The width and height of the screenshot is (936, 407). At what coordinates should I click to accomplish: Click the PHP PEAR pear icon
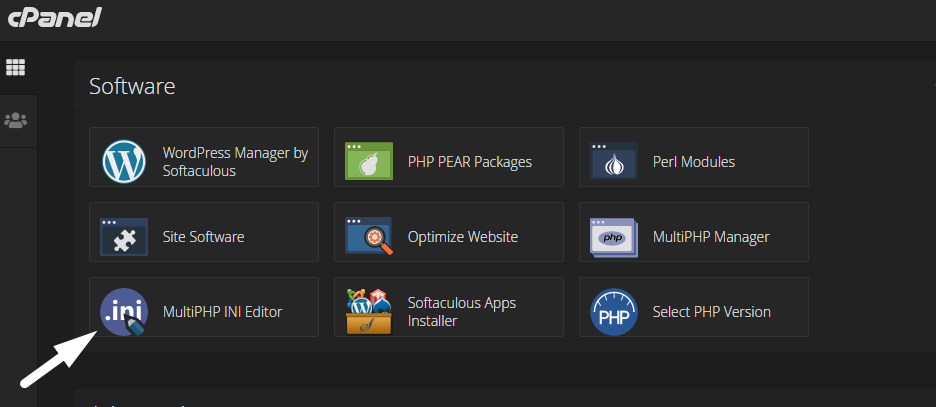click(x=369, y=161)
